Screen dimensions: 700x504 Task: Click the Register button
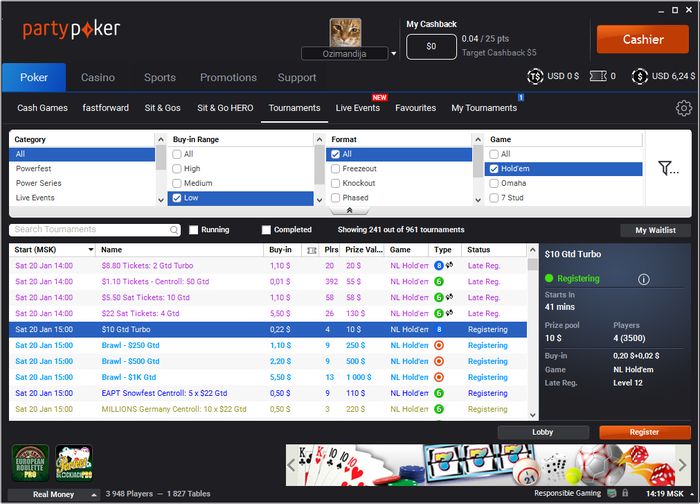645,432
